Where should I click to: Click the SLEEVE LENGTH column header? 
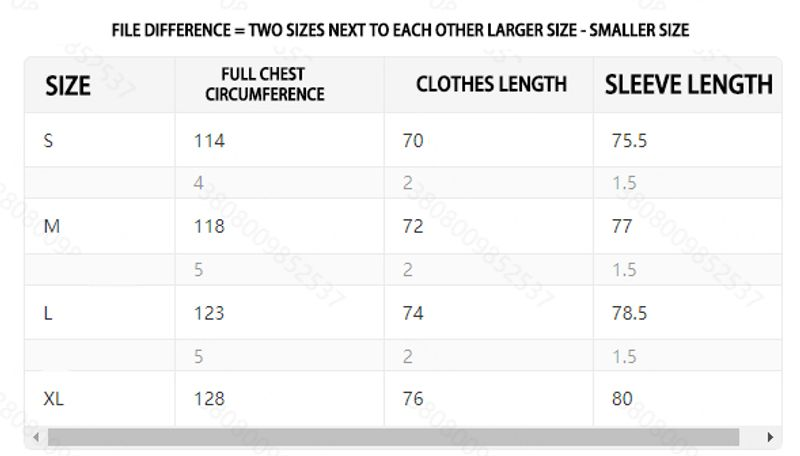click(688, 84)
